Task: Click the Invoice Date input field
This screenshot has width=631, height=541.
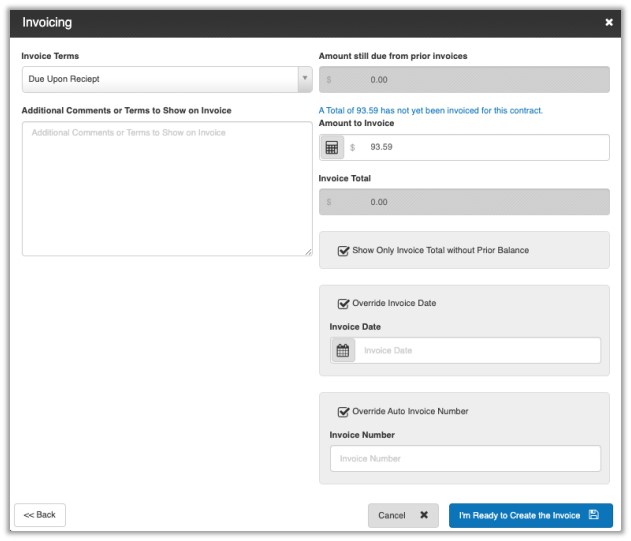Action: tap(477, 351)
